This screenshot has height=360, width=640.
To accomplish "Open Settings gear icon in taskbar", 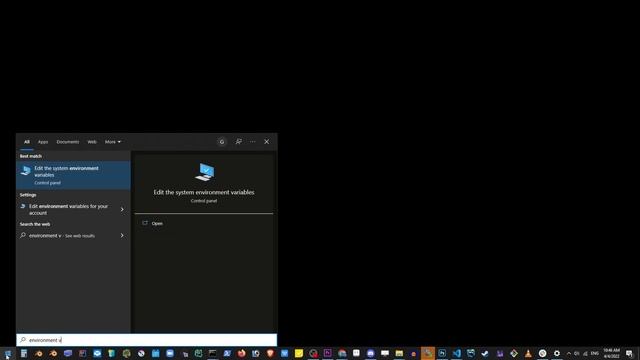I will [x=557, y=353].
